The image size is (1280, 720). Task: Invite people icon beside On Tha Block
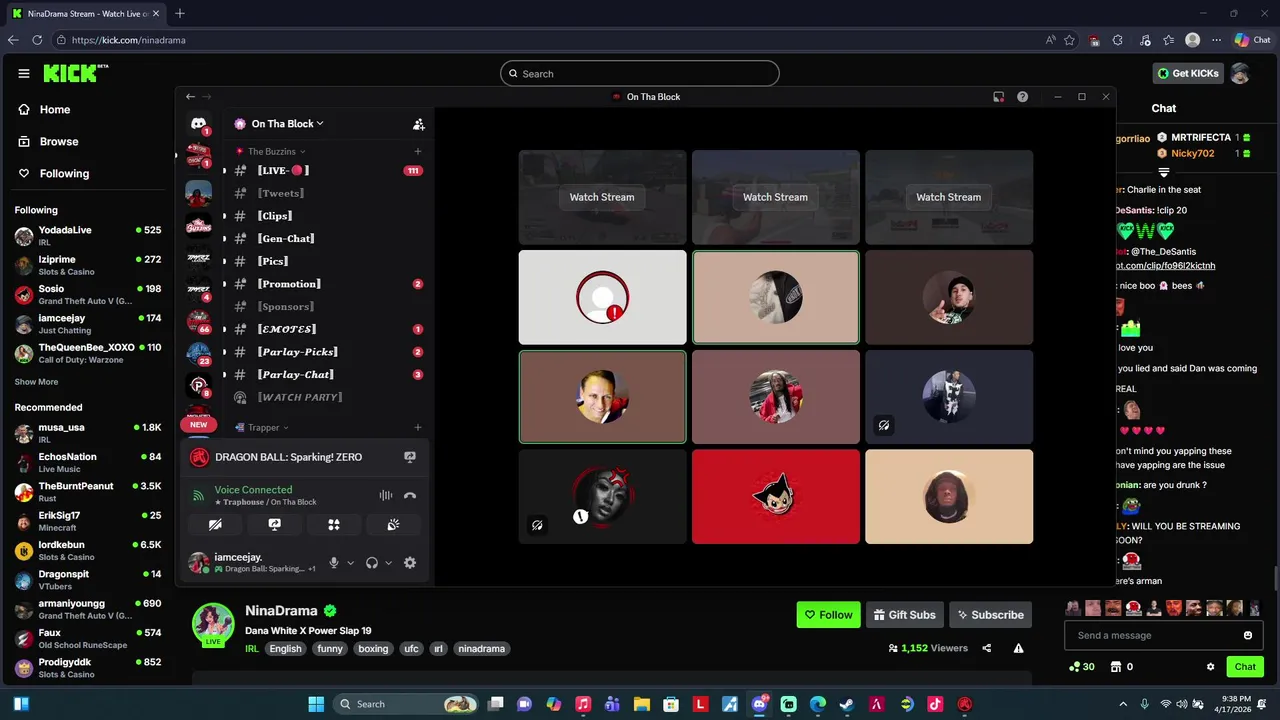[419, 124]
